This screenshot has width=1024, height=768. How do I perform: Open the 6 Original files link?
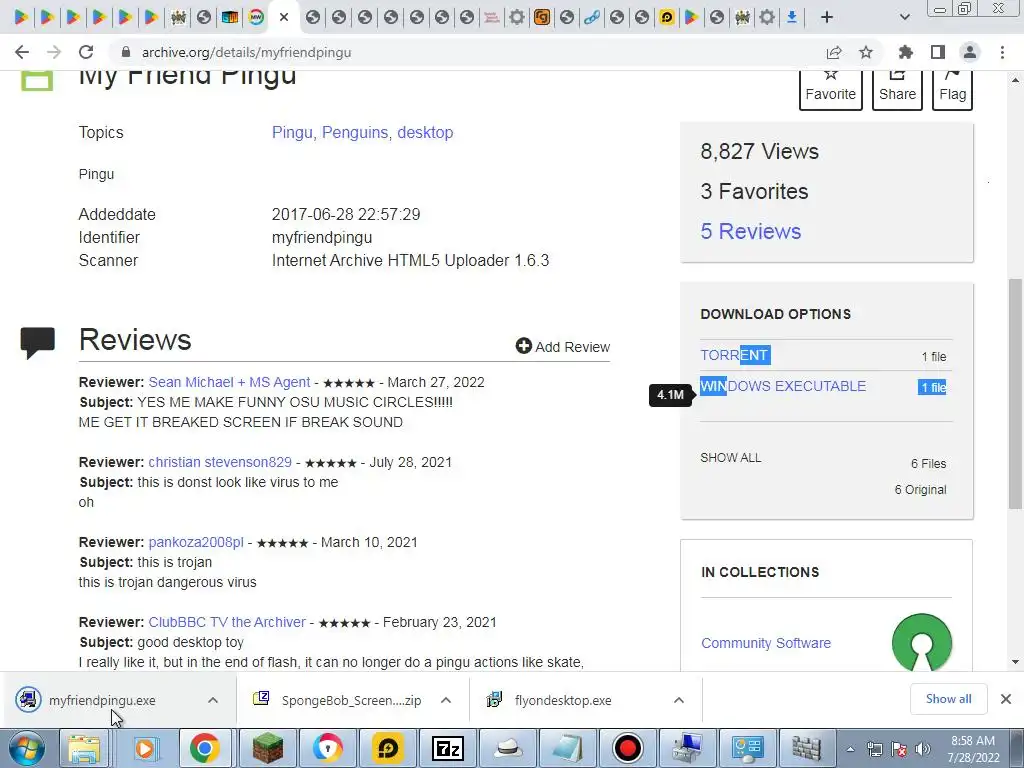click(x=920, y=490)
